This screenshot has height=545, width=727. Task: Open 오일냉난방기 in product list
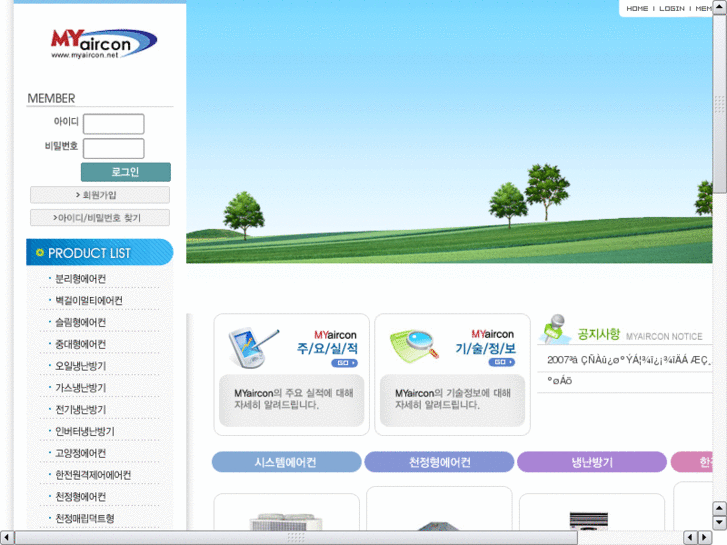click(80, 366)
